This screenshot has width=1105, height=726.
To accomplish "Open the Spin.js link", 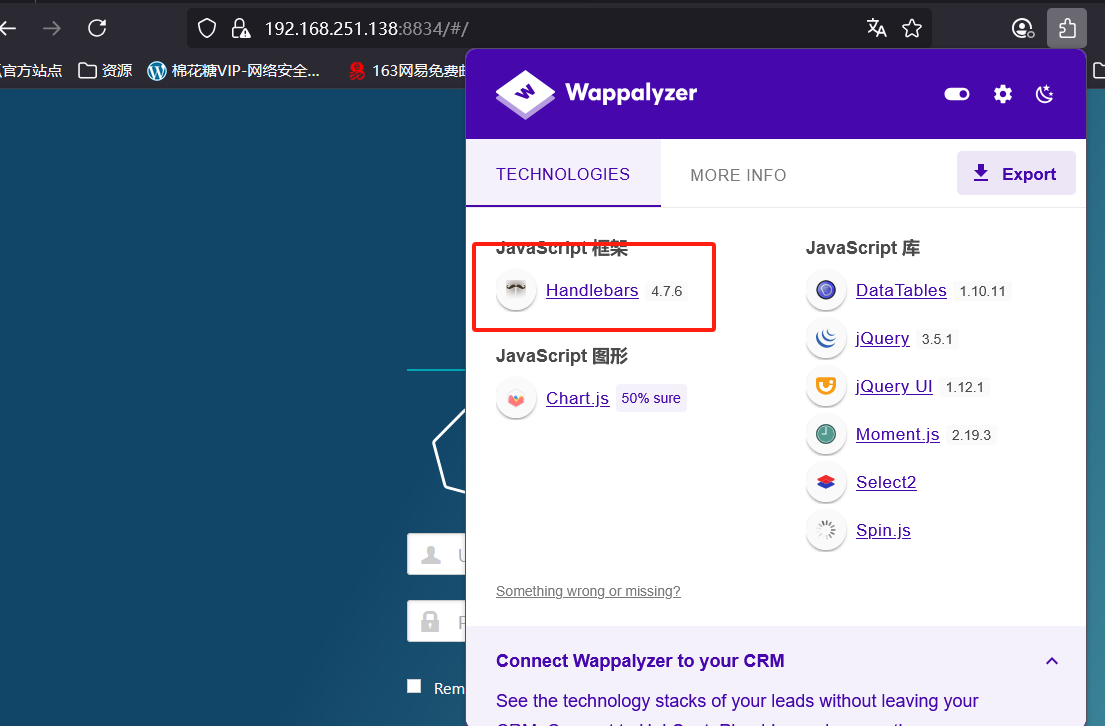I will [x=883, y=530].
